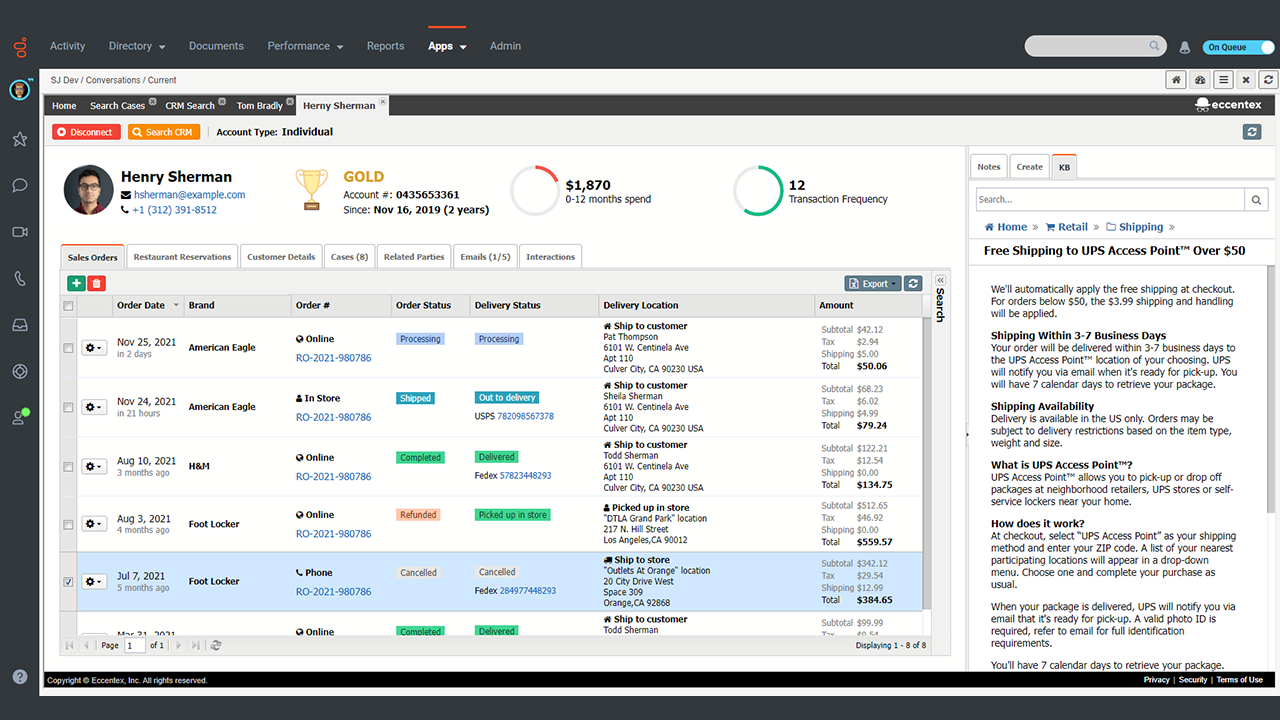Check the Nov 24, 2021 order row
Image resolution: width=1280 pixels, height=720 pixels.
[x=68, y=407]
